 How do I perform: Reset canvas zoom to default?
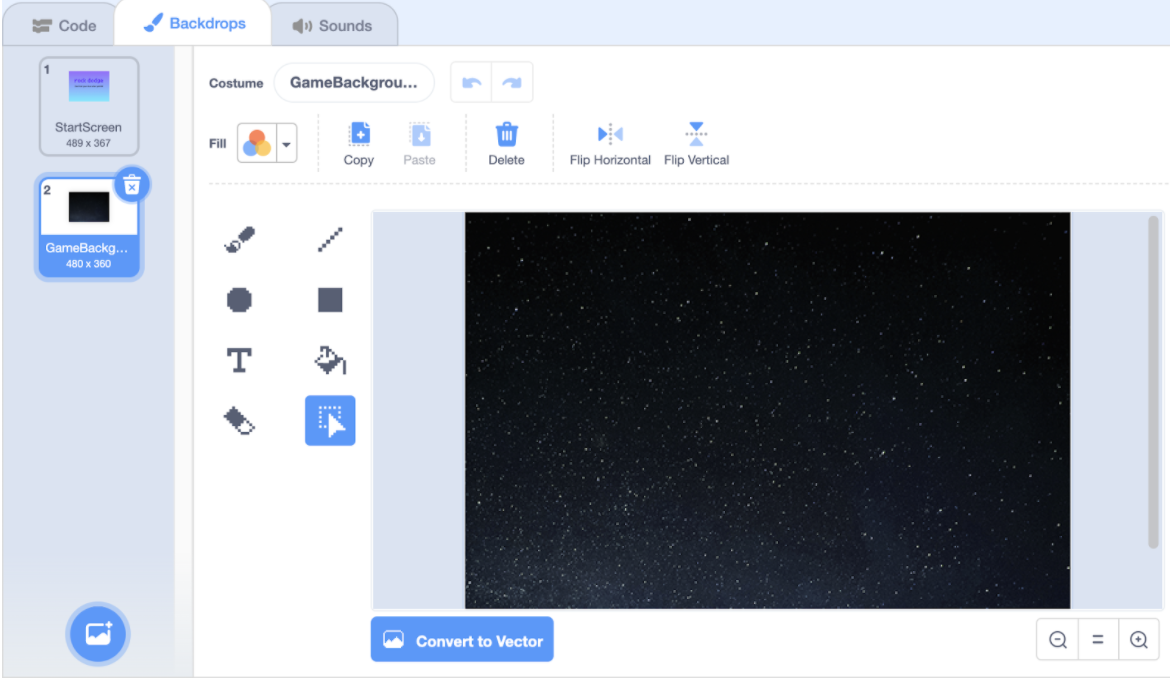1098,640
